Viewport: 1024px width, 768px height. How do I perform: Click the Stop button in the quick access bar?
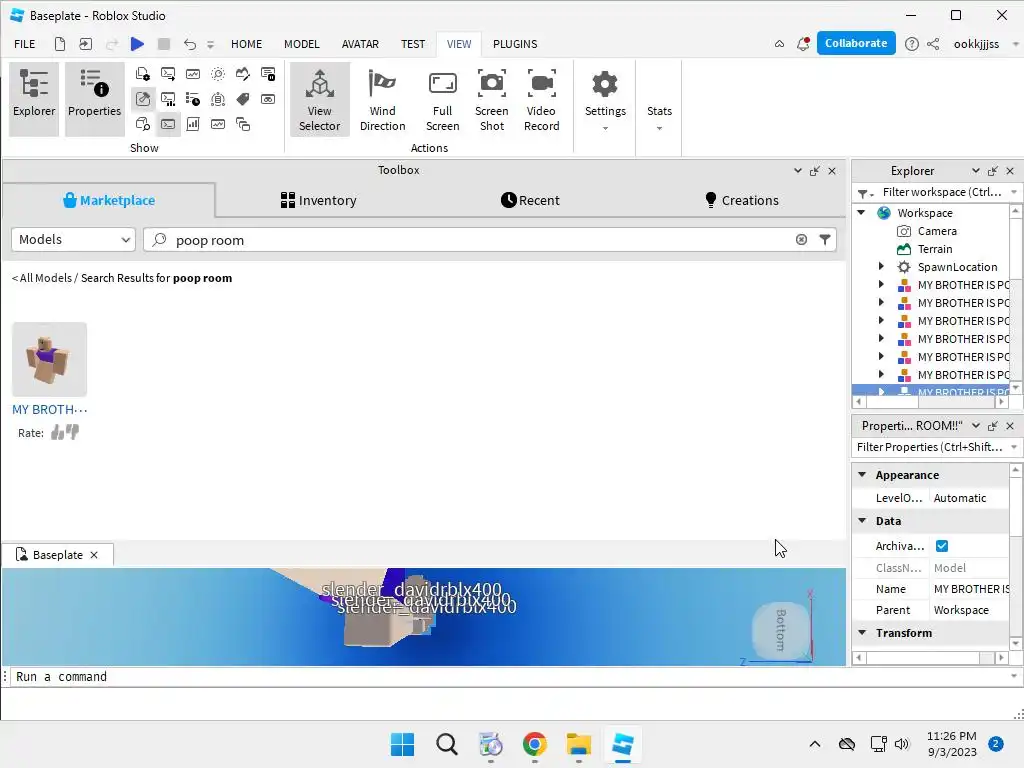click(x=164, y=44)
